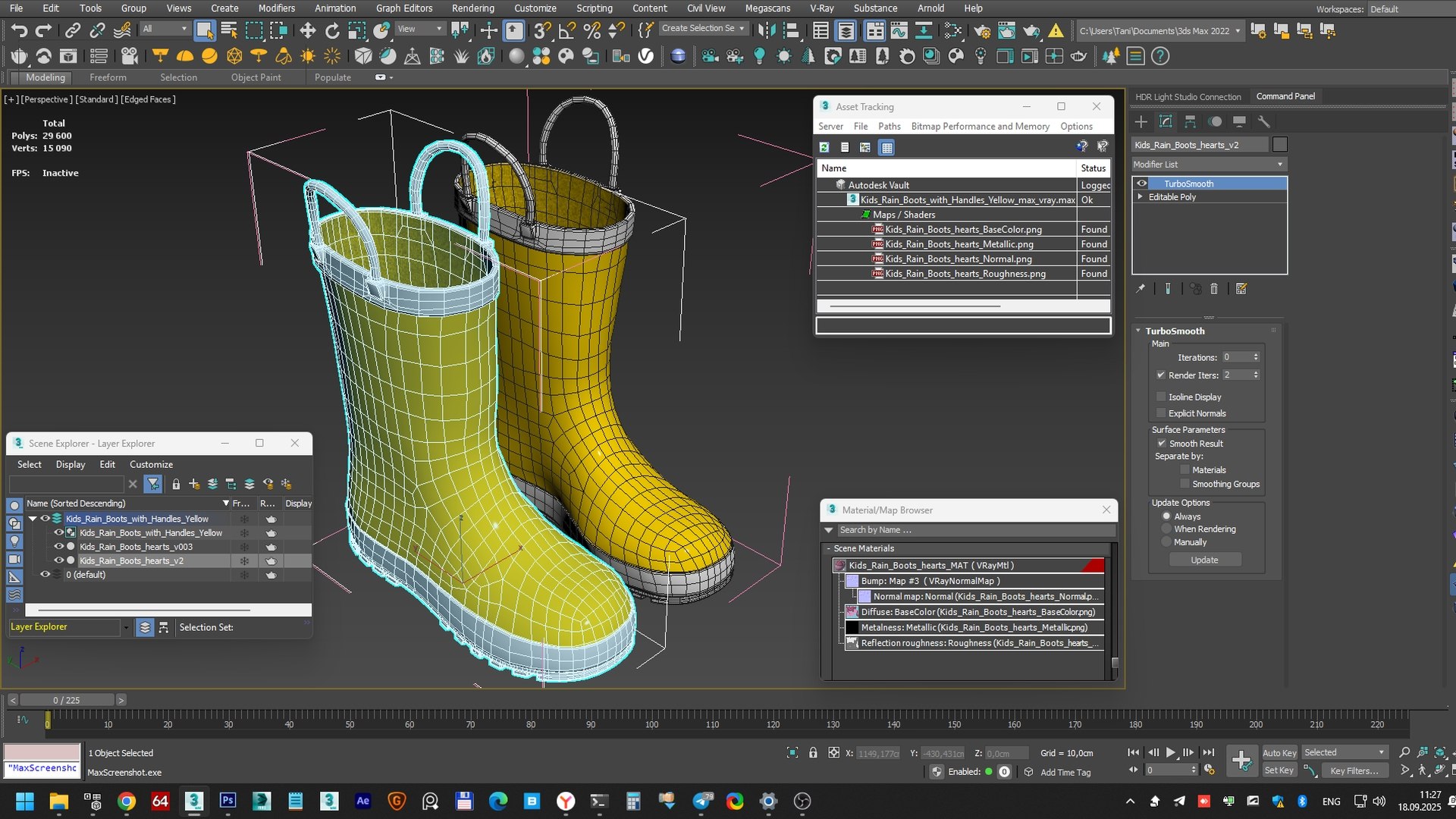Click Refresh icon in Asset Tracking toolbar
Image resolution: width=1456 pixels, height=819 pixels.
point(824,147)
